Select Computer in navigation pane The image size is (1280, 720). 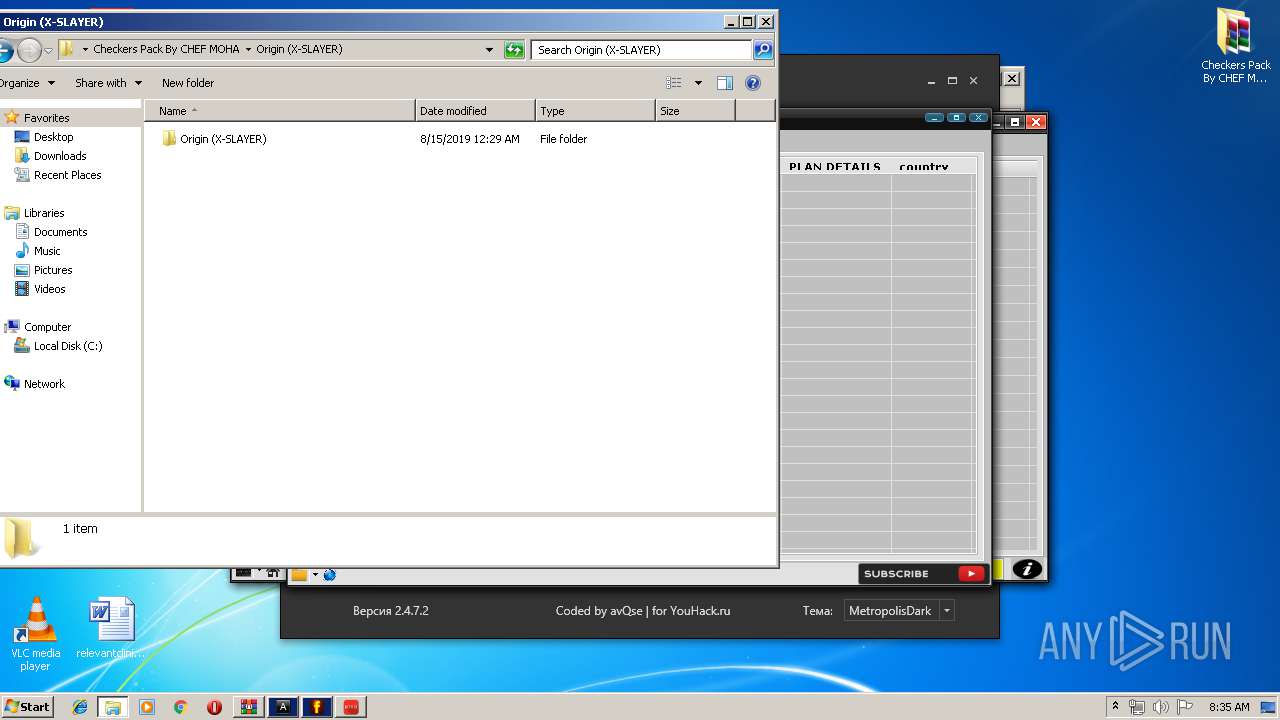47,327
